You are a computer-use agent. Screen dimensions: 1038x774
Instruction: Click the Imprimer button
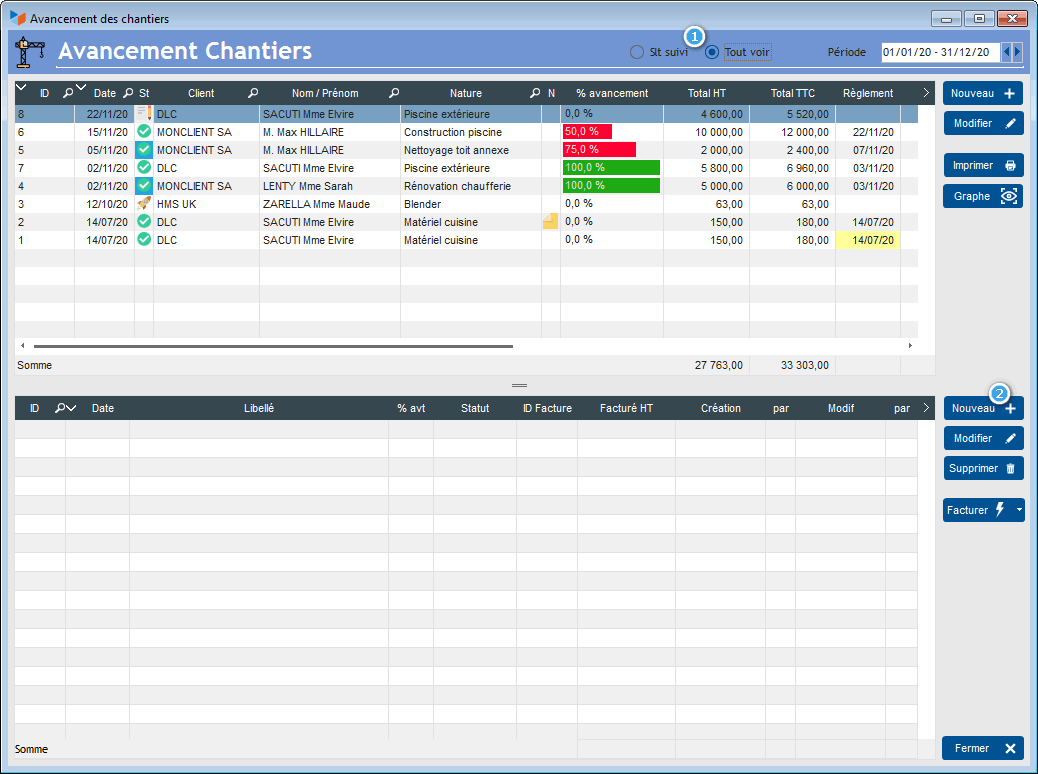point(983,165)
